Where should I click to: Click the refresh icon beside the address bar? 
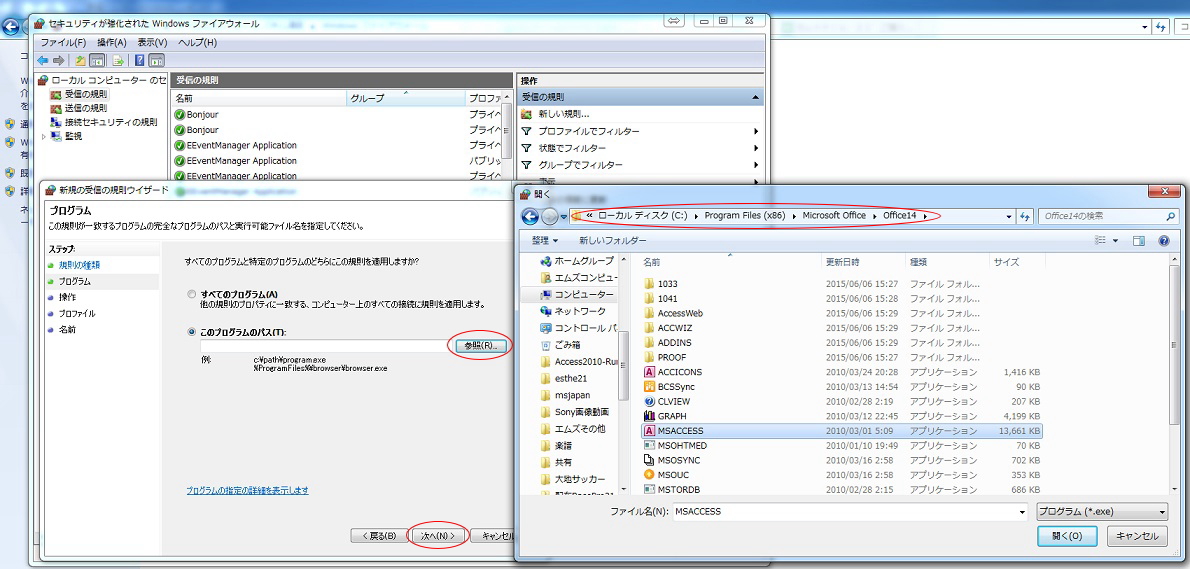[x=1025, y=216]
